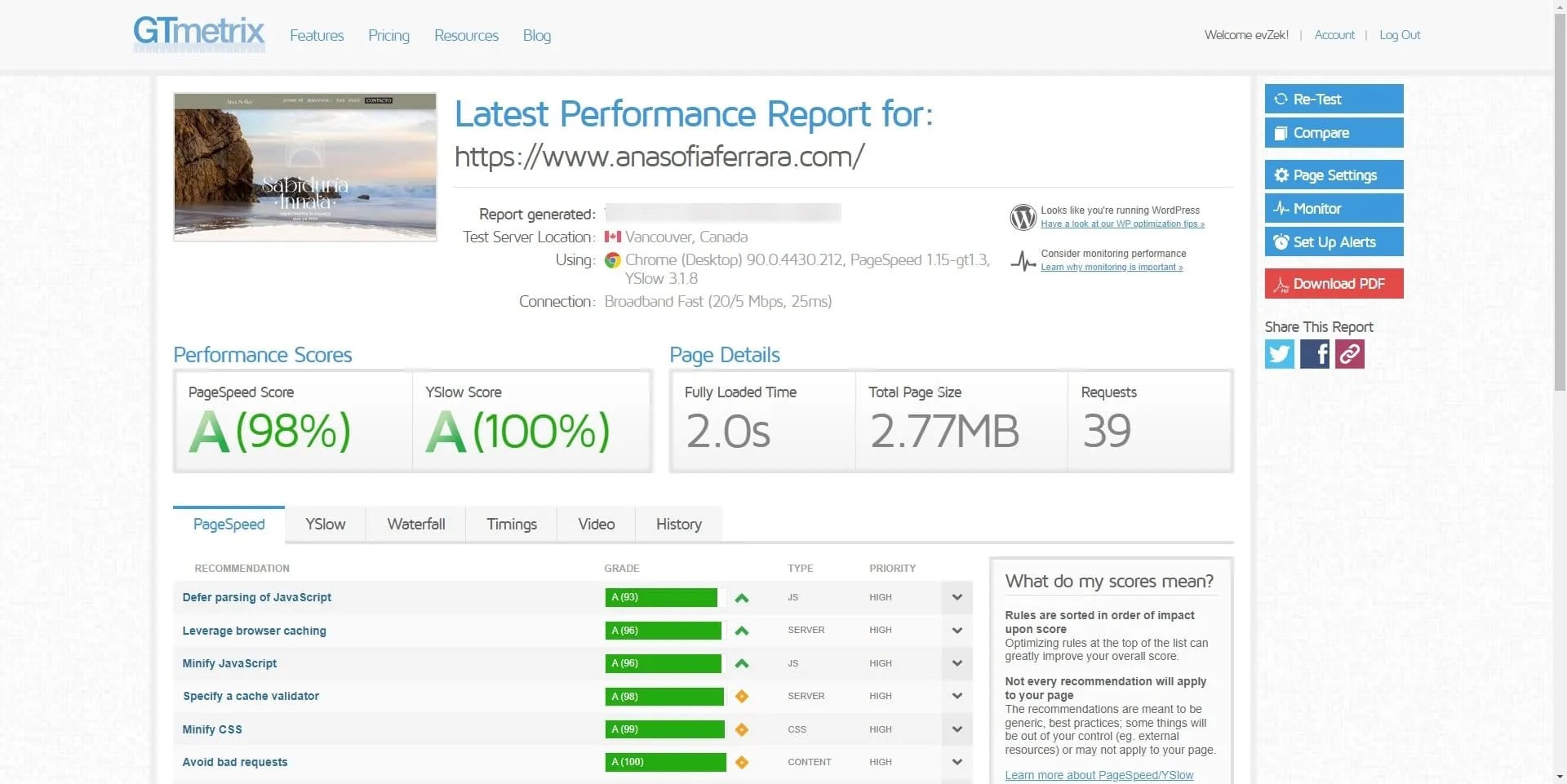
Task: Click the Re-Test refresh icon
Action: pos(1281,99)
